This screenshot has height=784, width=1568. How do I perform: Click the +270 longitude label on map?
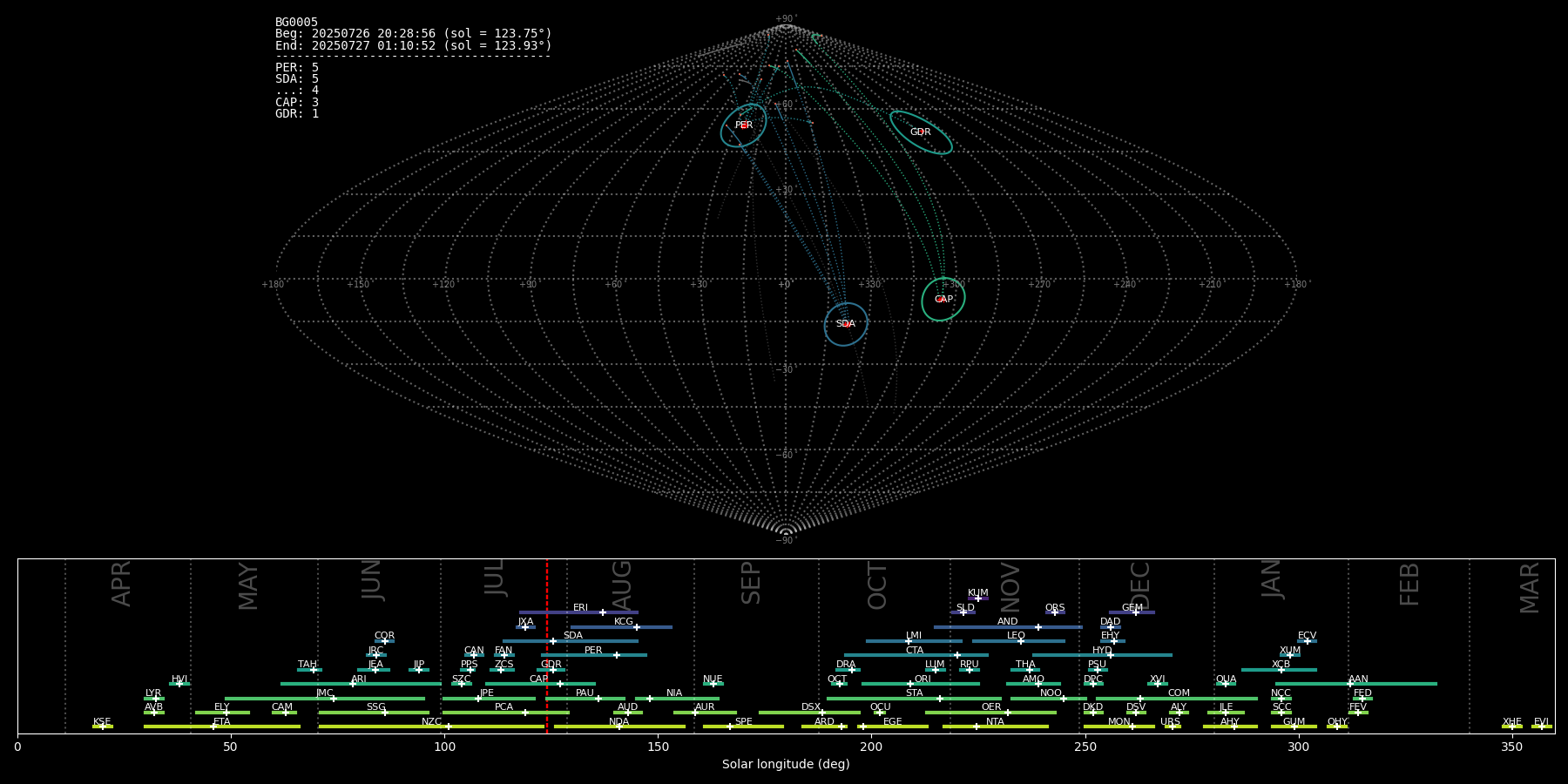click(1039, 284)
